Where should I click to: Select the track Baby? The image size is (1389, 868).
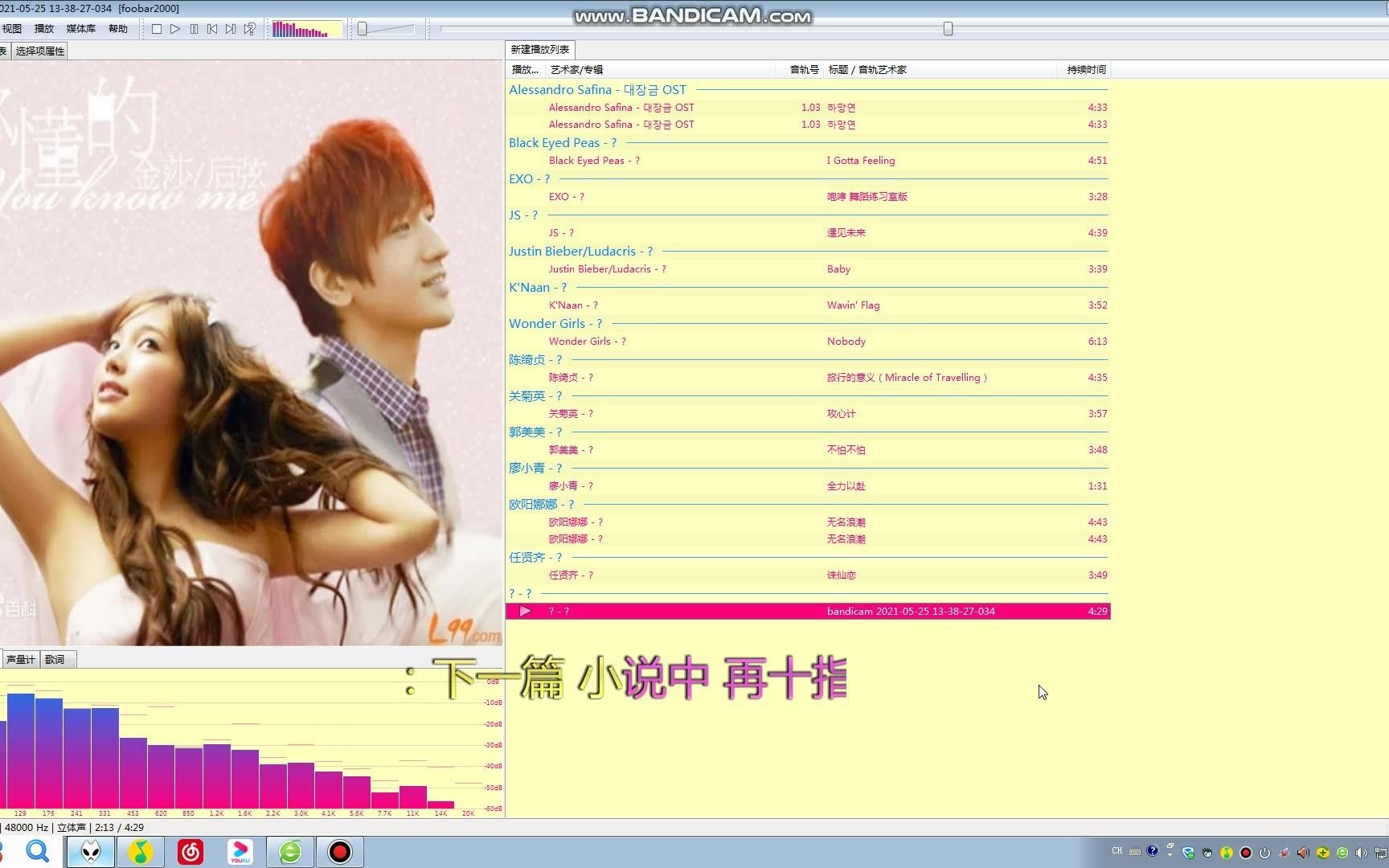tap(808, 269)
